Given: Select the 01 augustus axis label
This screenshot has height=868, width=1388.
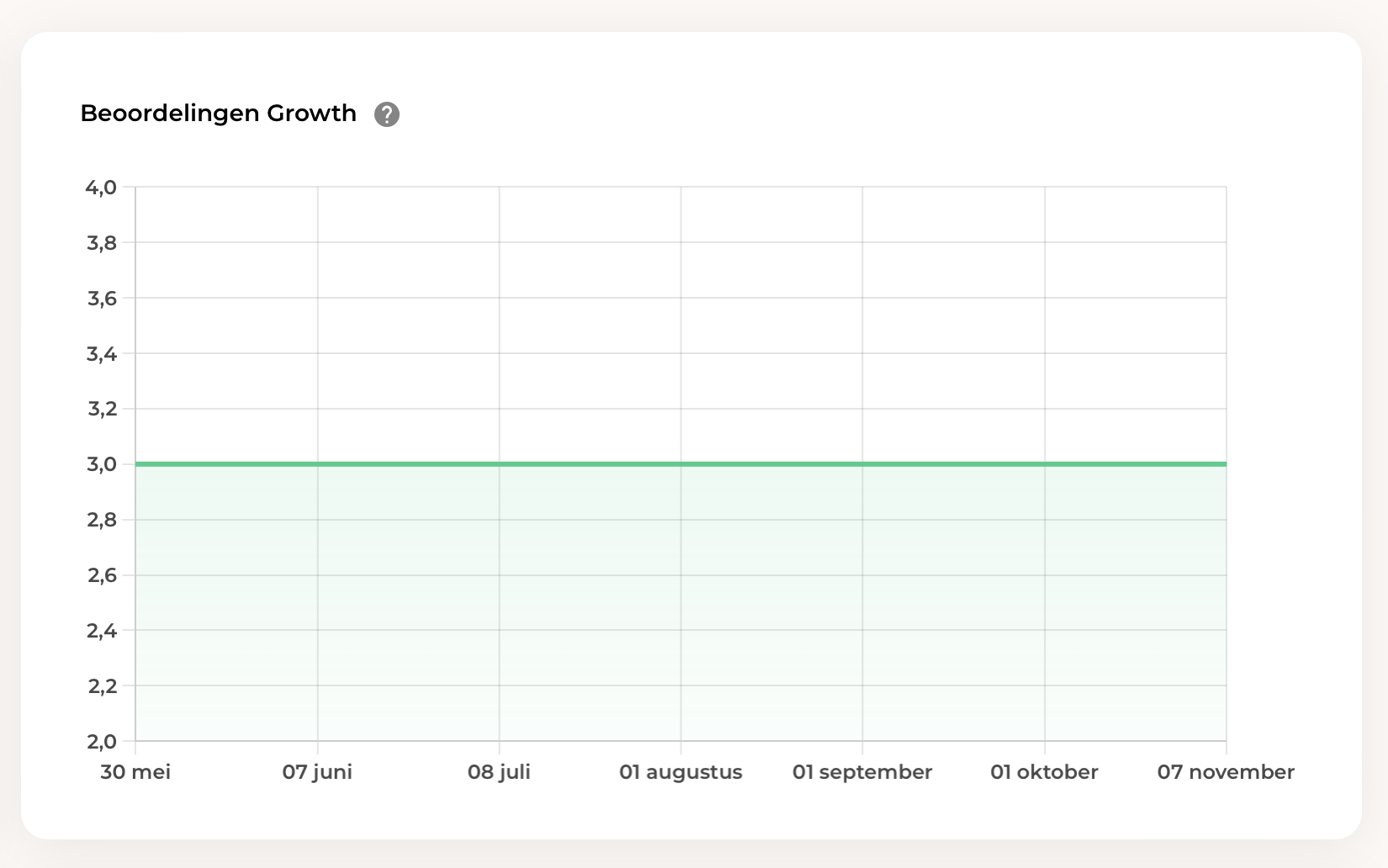Looking at the screenshot, I should pos(681,772).
